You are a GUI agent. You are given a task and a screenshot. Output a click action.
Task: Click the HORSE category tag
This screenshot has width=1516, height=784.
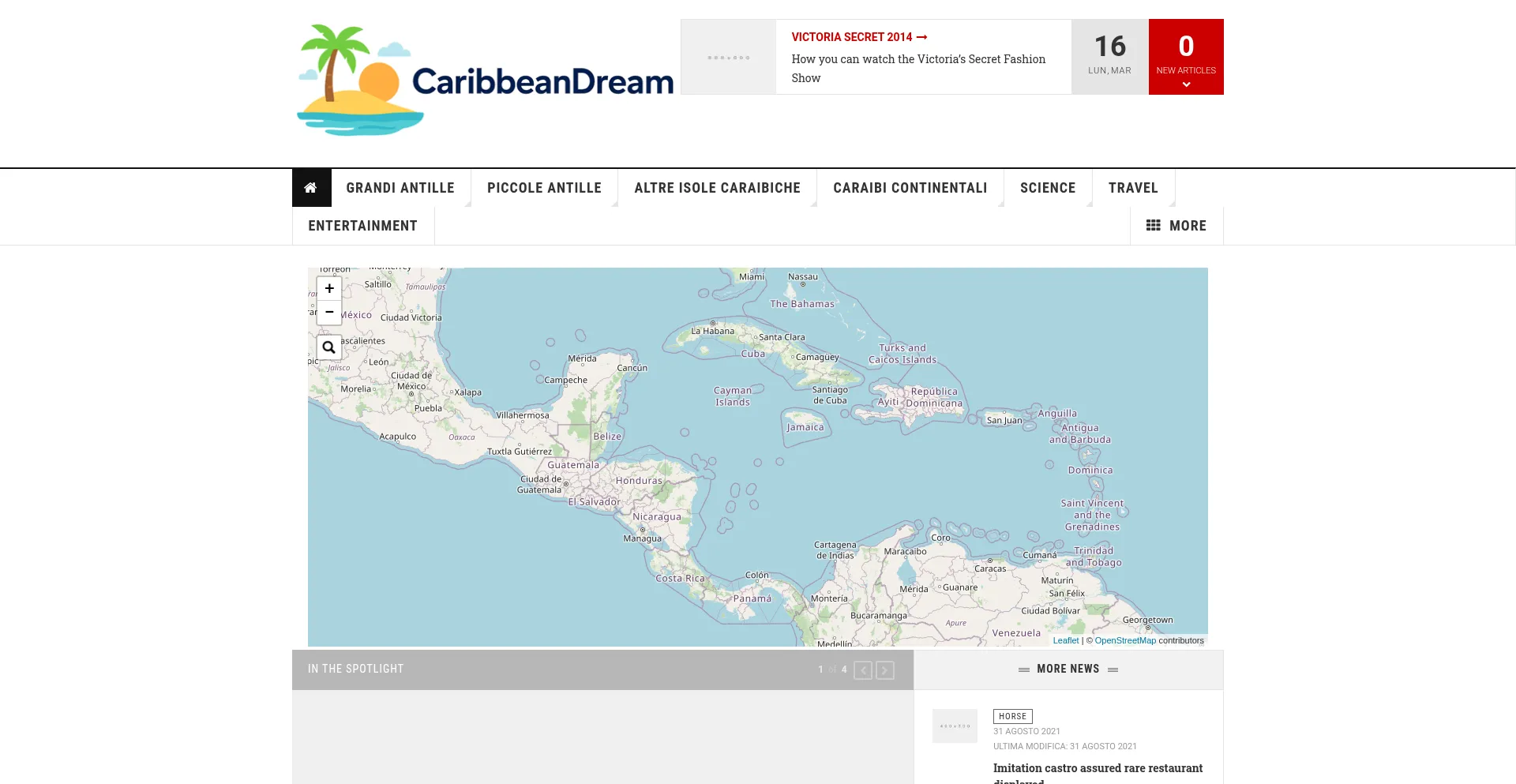tap(1013, 716)
